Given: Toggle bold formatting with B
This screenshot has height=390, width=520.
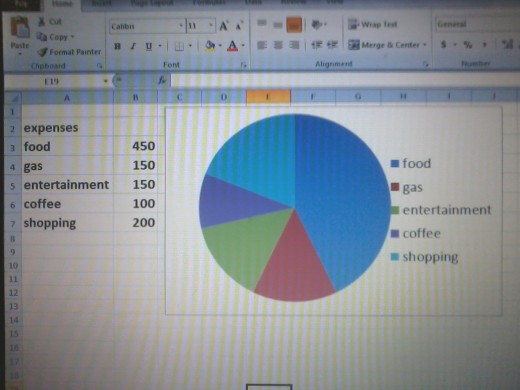Looking at the screenshot, I should (x=117, y=46).
